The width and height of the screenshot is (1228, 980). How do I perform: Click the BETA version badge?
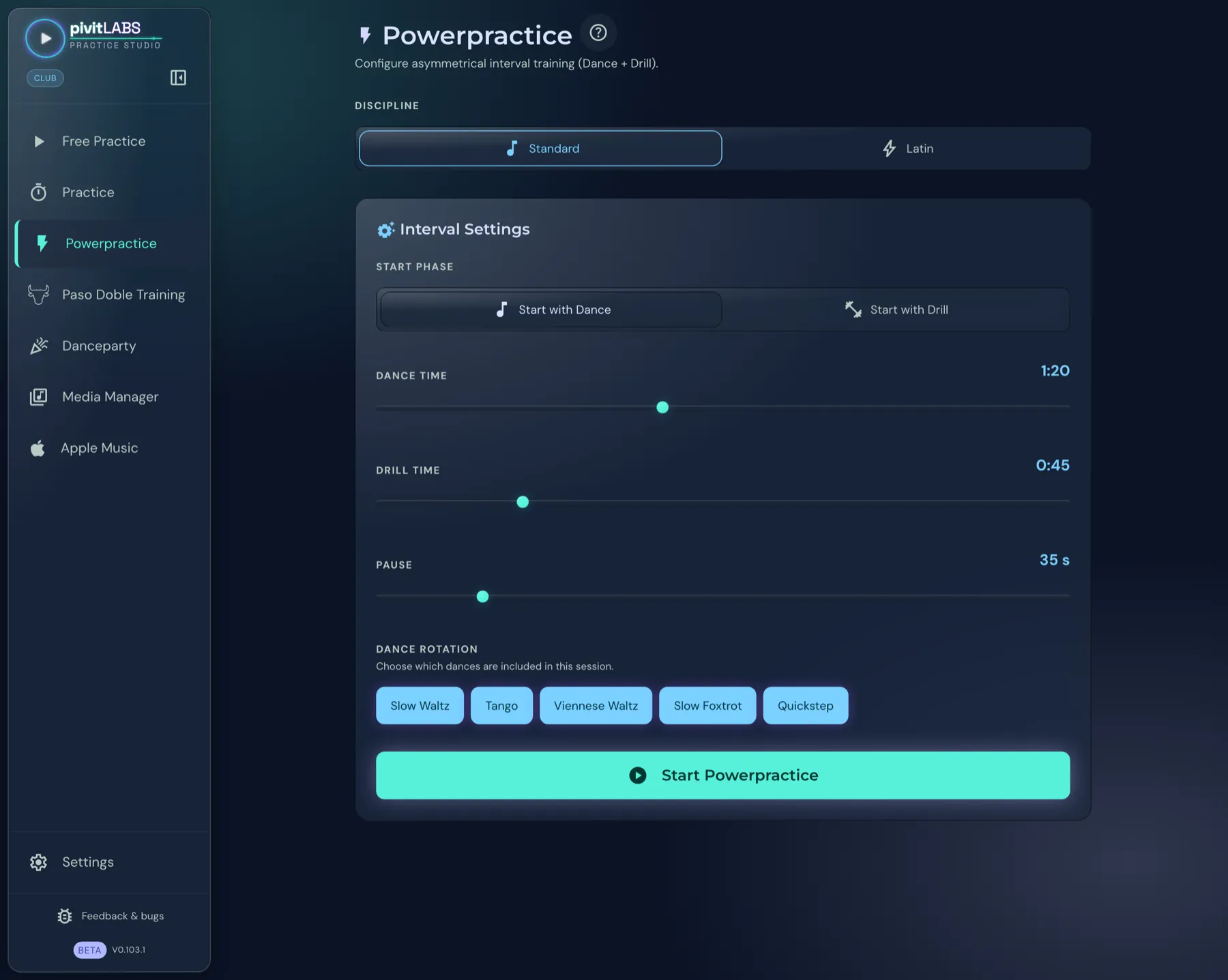coord(89,950)
